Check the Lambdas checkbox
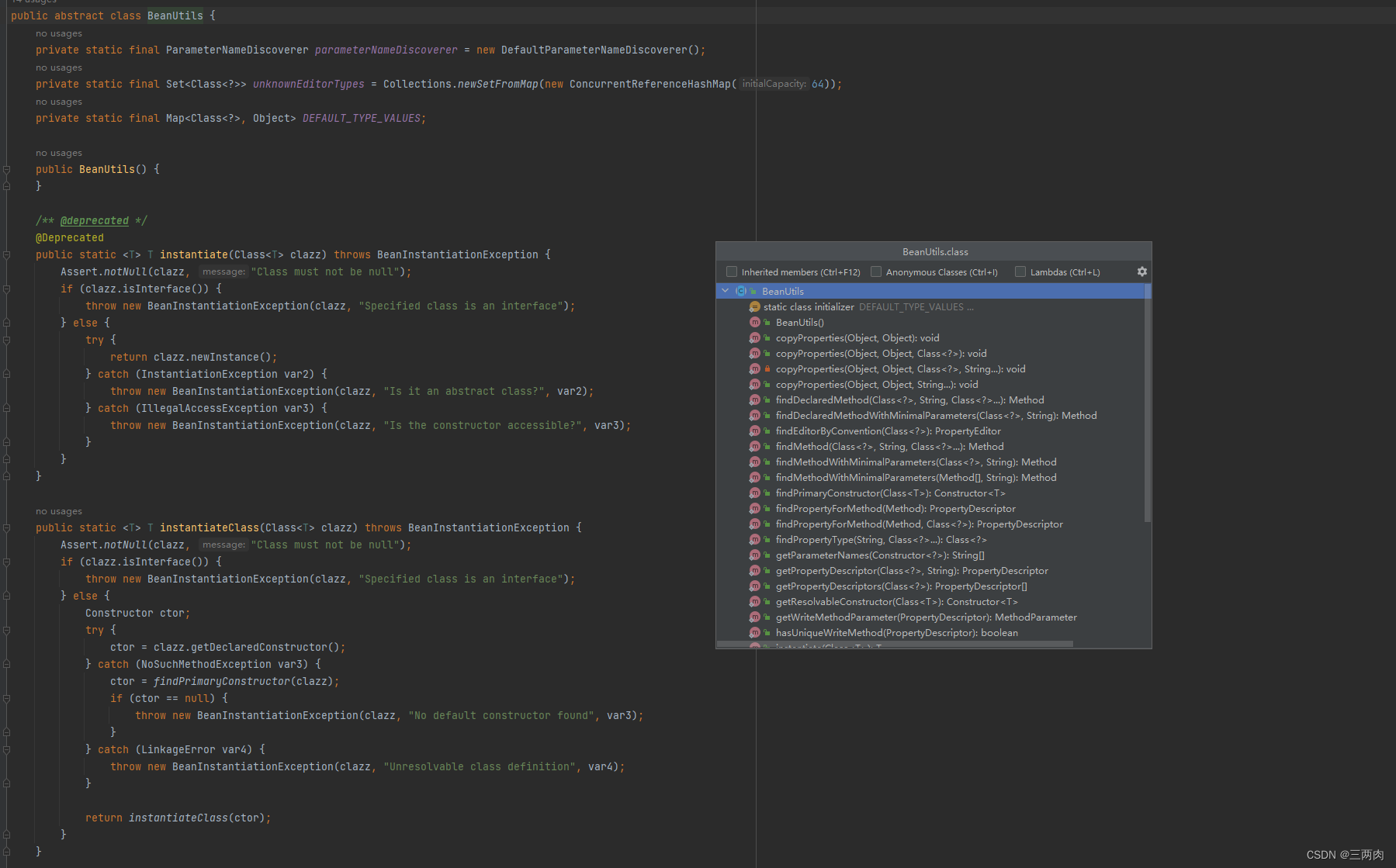 coord(1020,271)
